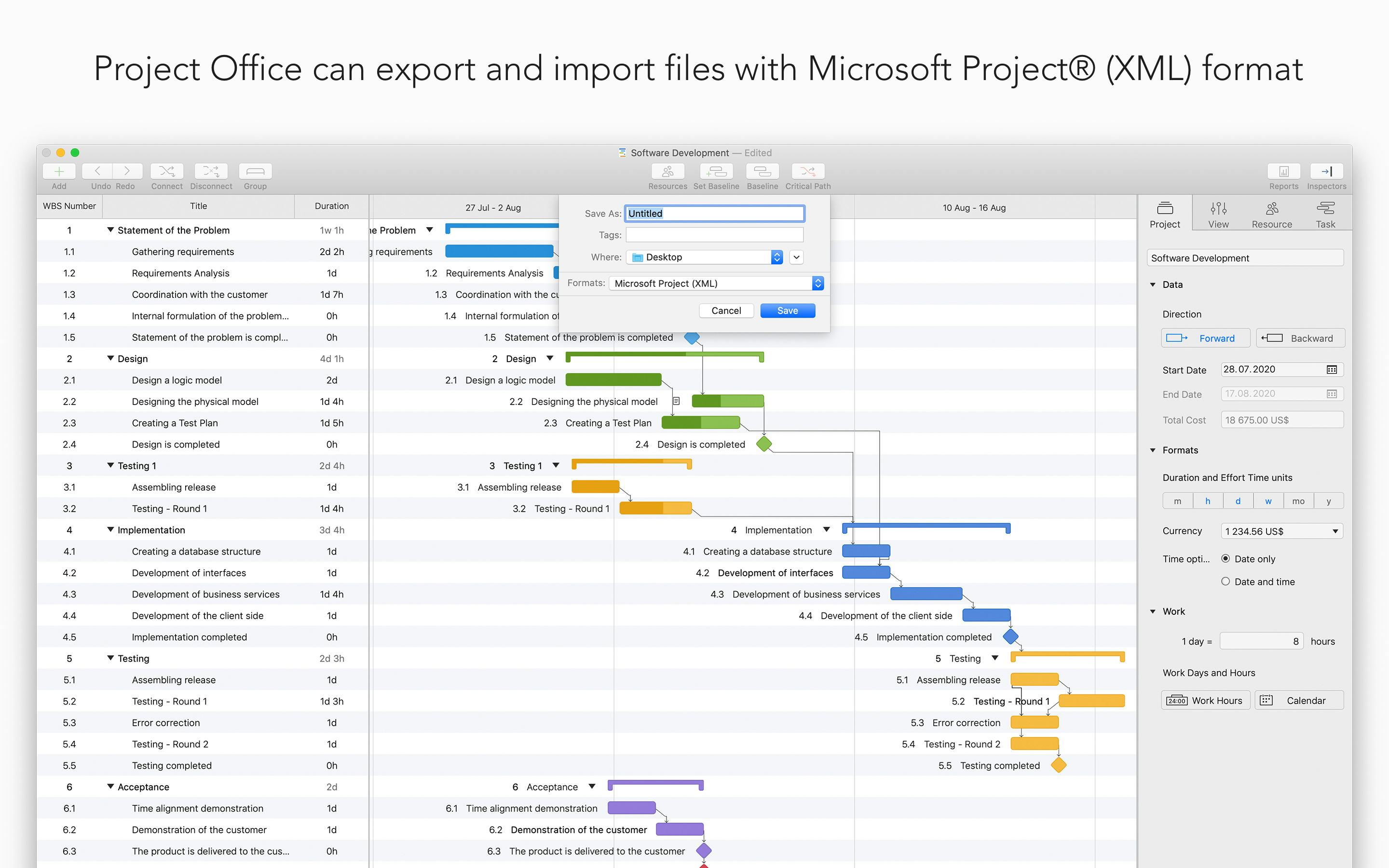Open the Resources toolbar icon
Viewport: 1389px width, 868px height.
click(667, 171)
